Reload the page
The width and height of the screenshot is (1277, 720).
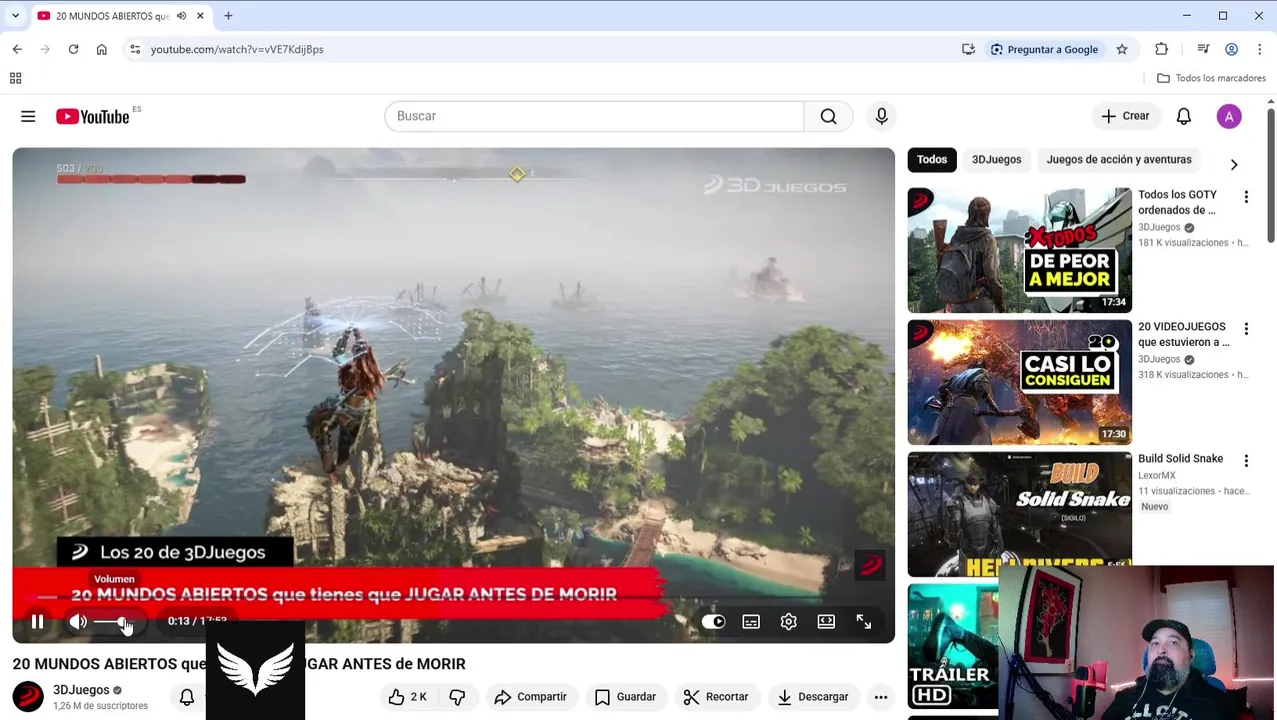coord(73,49)
